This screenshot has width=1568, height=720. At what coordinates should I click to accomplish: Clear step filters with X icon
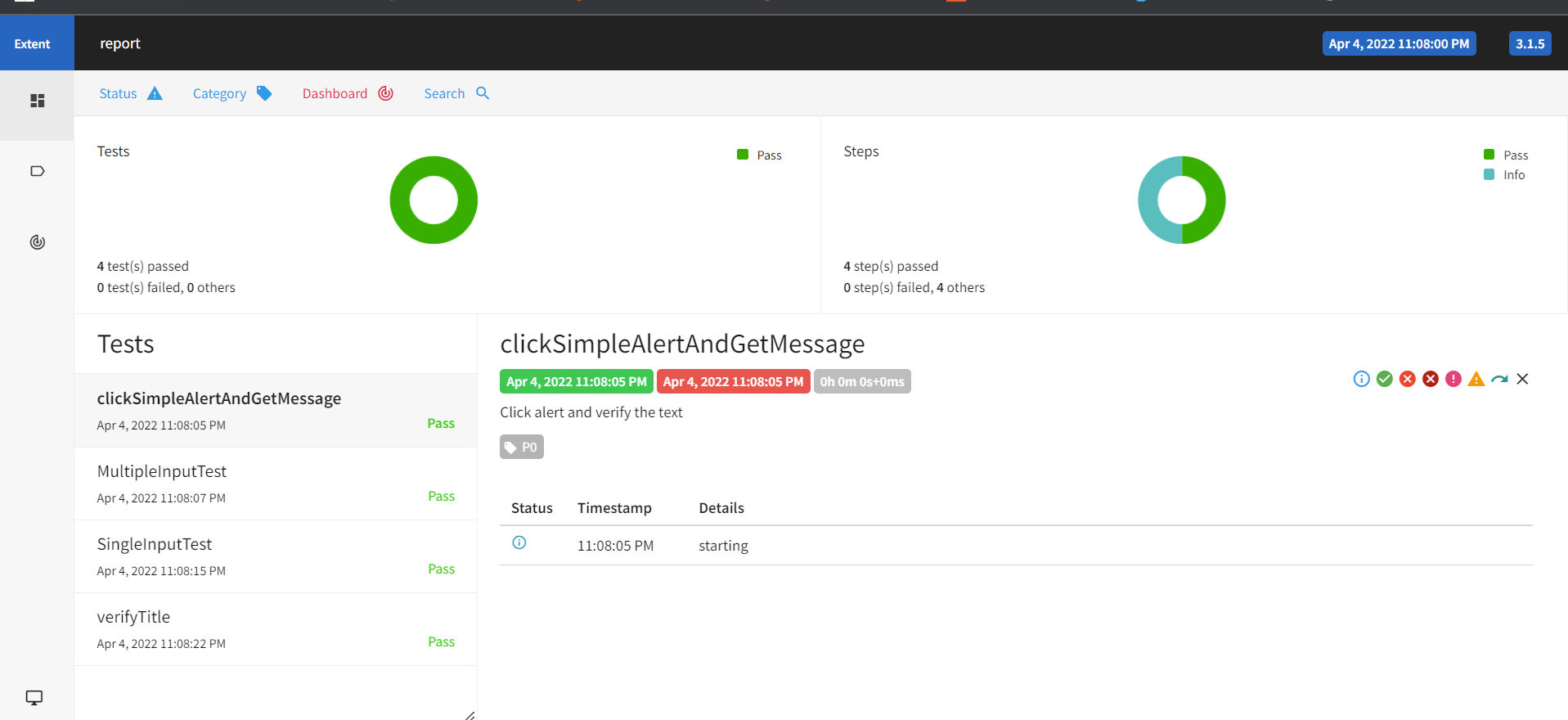[x=1522, y=379]
